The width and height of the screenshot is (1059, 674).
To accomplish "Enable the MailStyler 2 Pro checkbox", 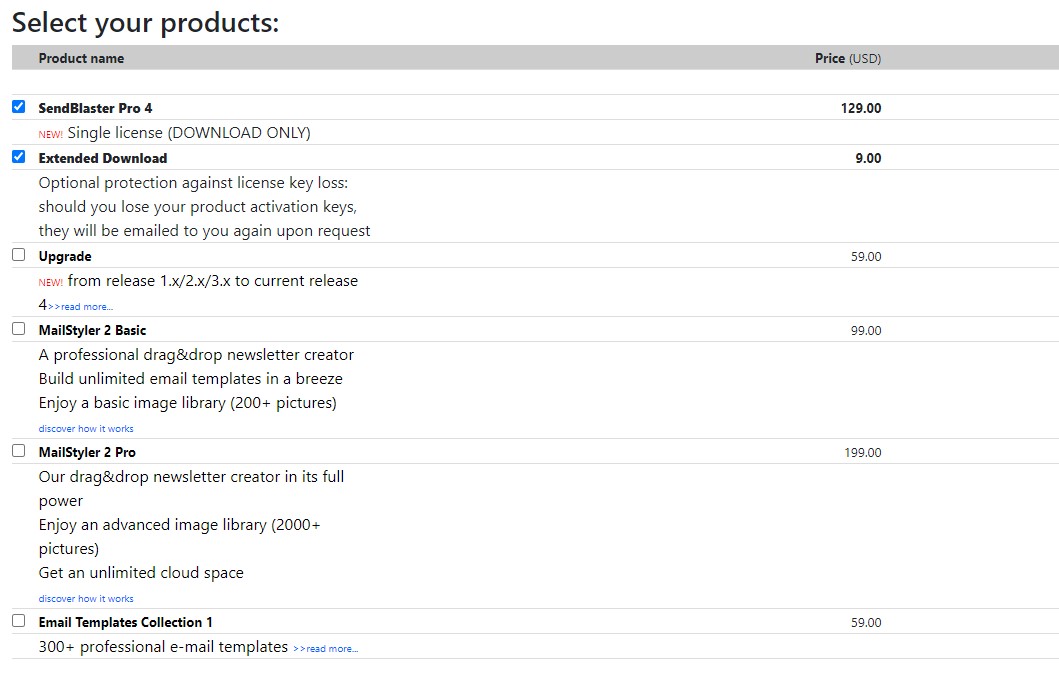I will (x=19, y=450).
